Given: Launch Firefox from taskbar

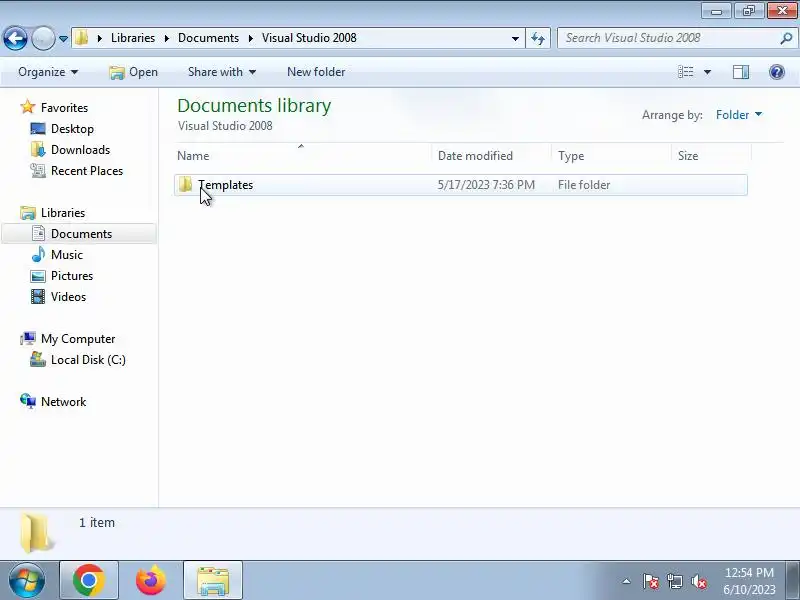Looking at the screenshot, I should (x=151, y=580).
